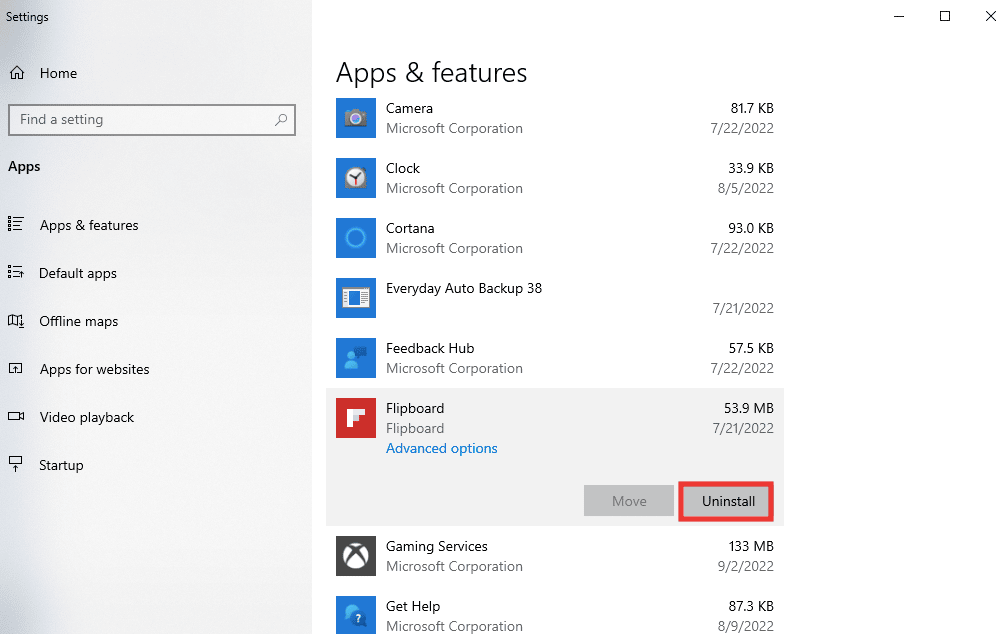Open the Offline maps section
The image size is (1007, 634).
78,321
